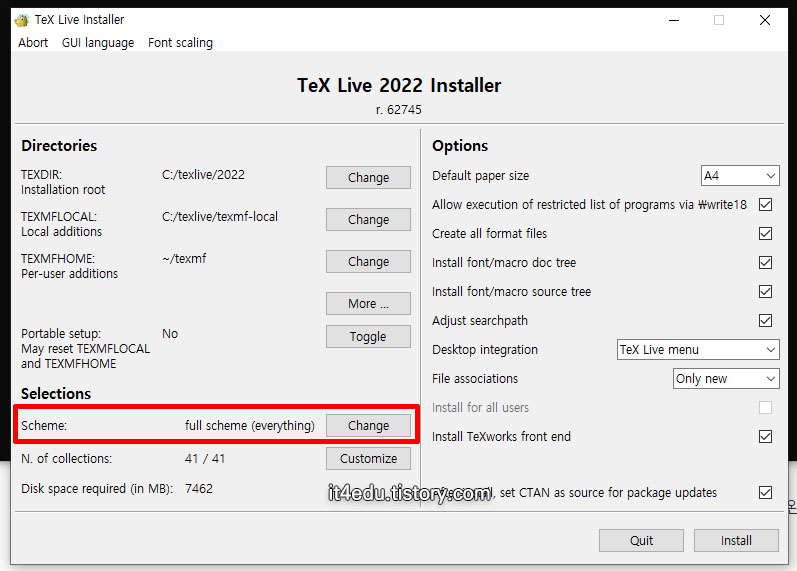Click the Install for all users checkbox

[x=765, y=407]
